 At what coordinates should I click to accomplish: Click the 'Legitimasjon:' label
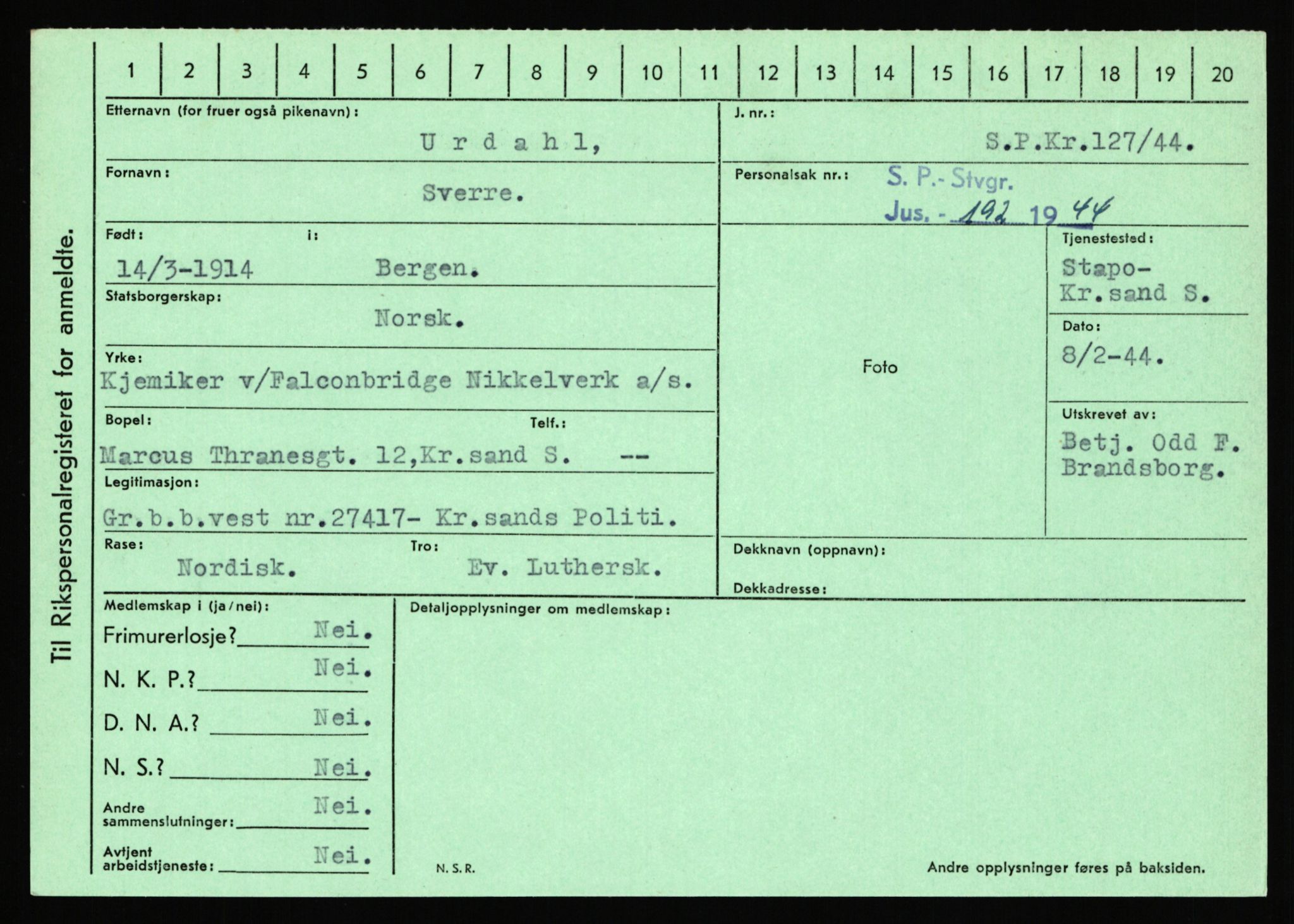click(152, 483)
